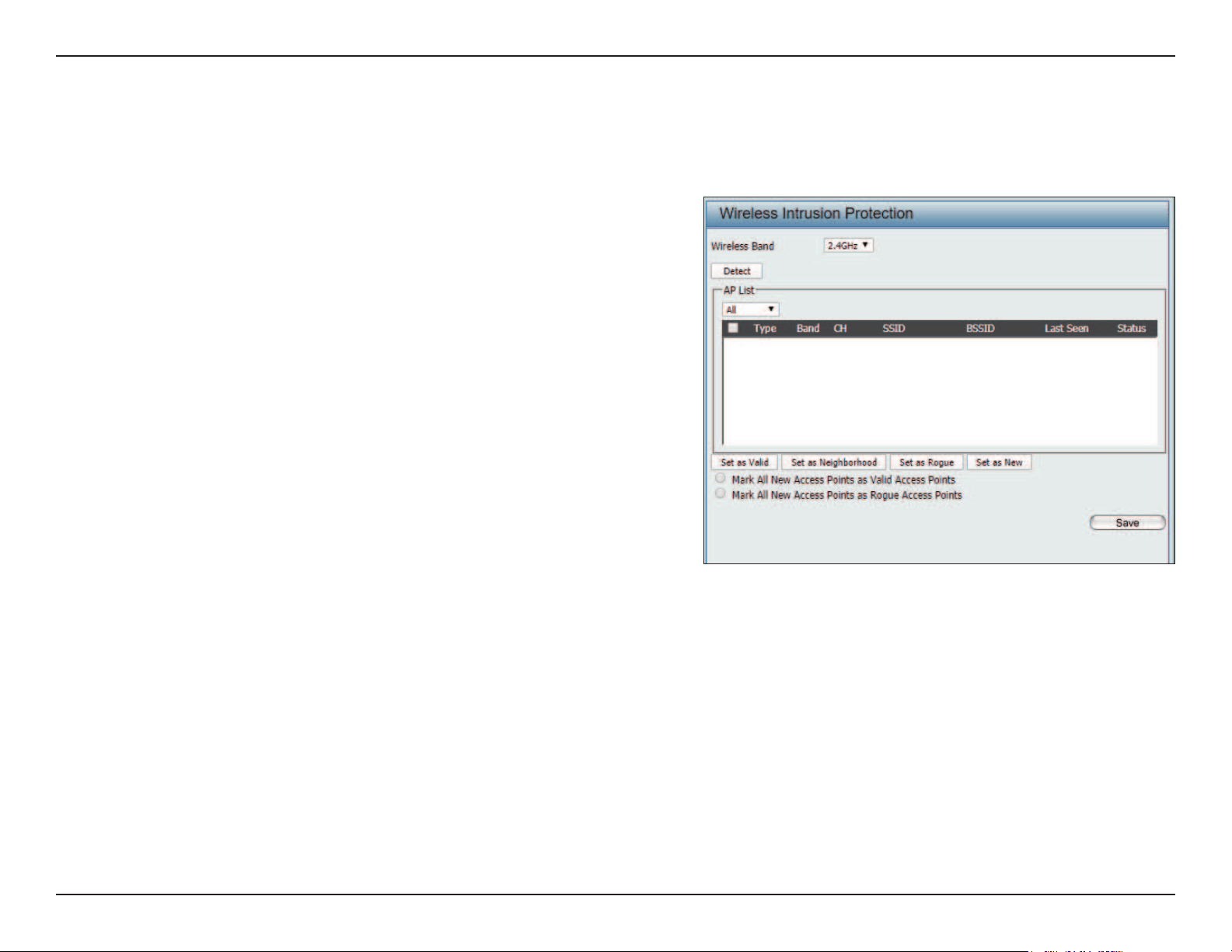Screen dimensions: 1232x952
Task: Sort AP list by Band column
Action: pyautogui.click(x=808, y=329)
